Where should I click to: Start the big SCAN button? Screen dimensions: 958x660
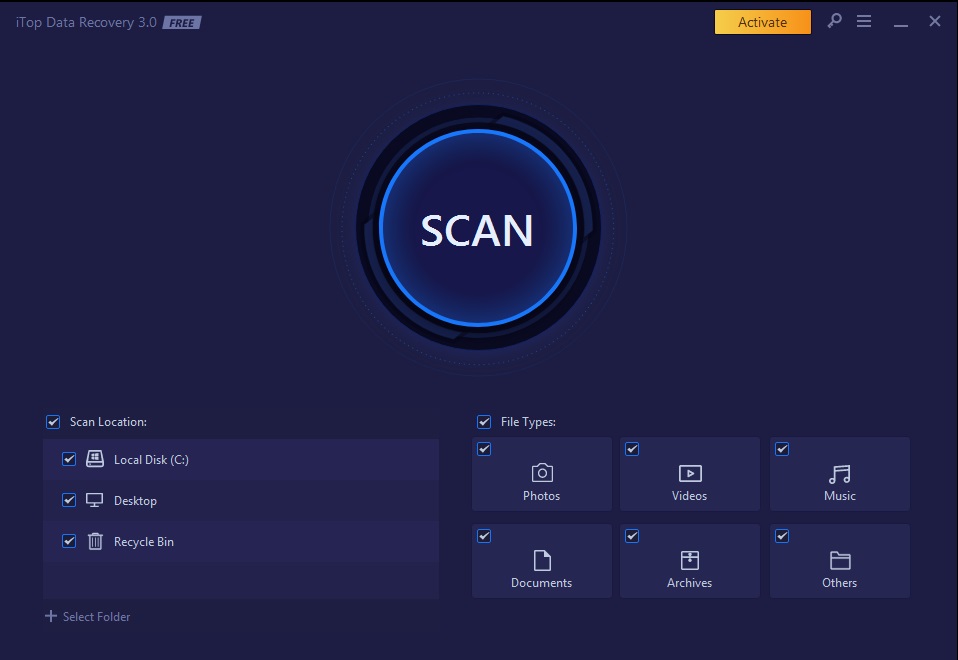[x=478, y=227]
